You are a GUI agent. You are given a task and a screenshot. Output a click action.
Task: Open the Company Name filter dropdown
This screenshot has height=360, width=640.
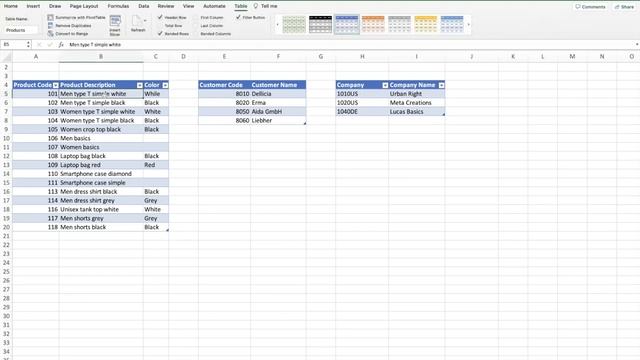pos(441,85)
